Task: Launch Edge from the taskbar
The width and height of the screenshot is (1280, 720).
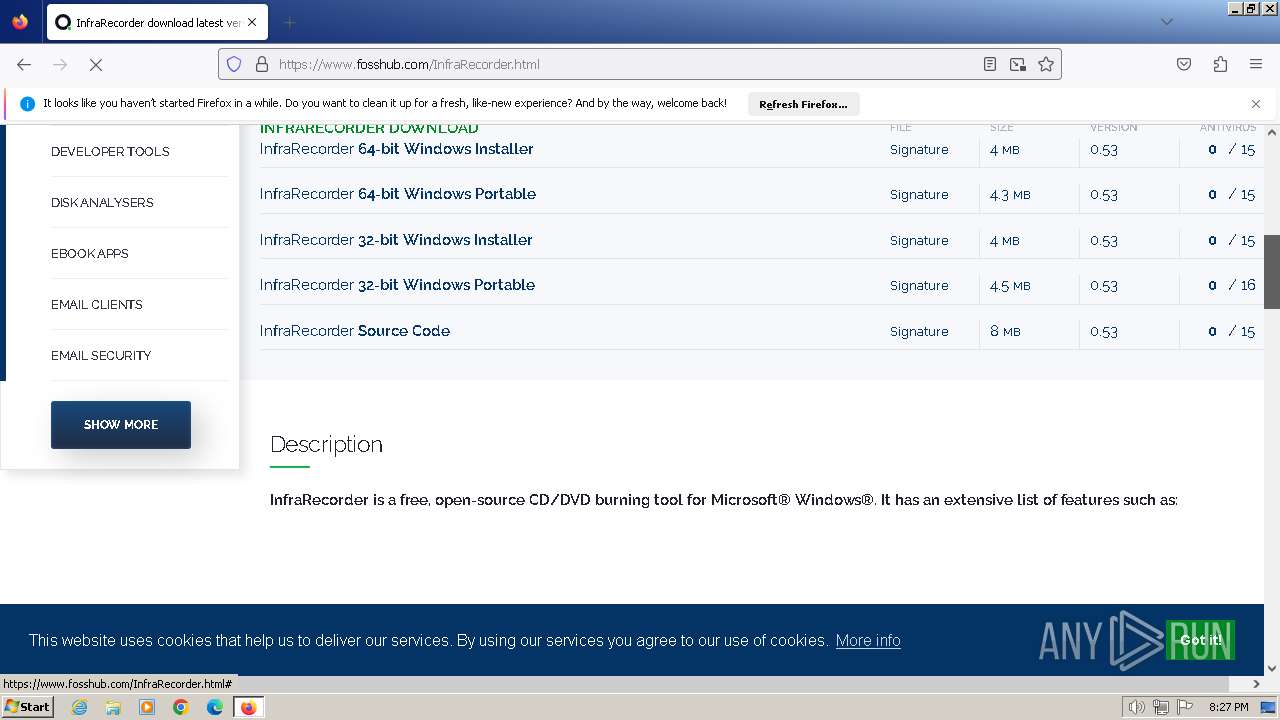Action: click(x=215, y=707)
